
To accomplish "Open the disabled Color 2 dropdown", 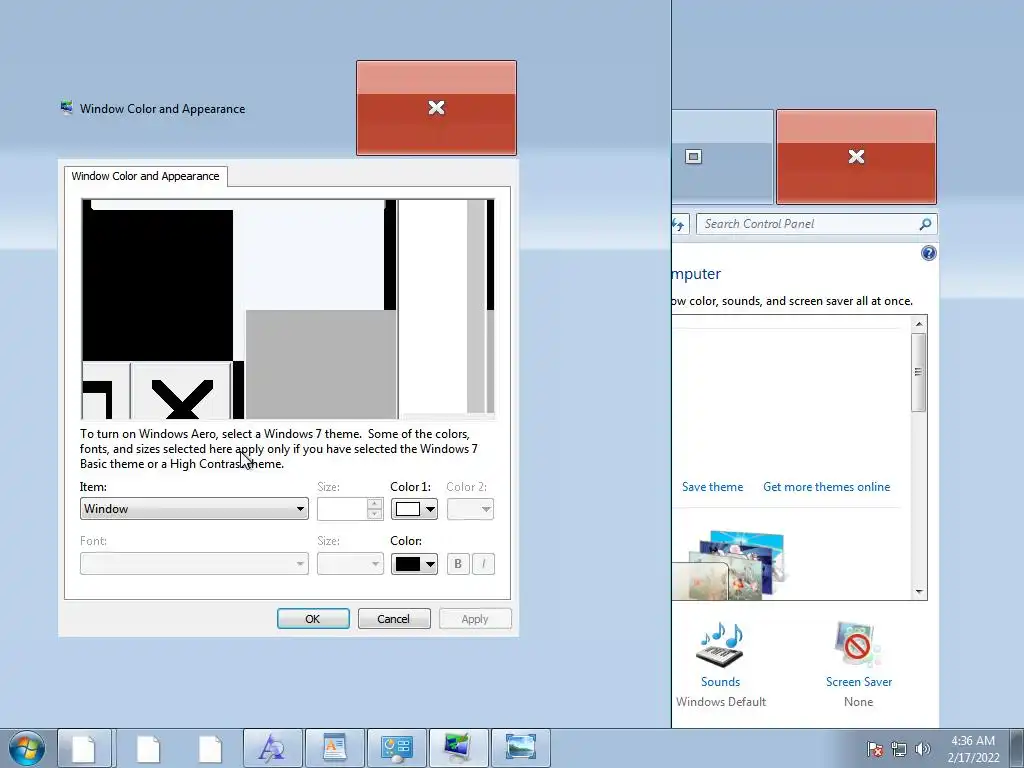I will pyautogui.click(x=470, y=509).
